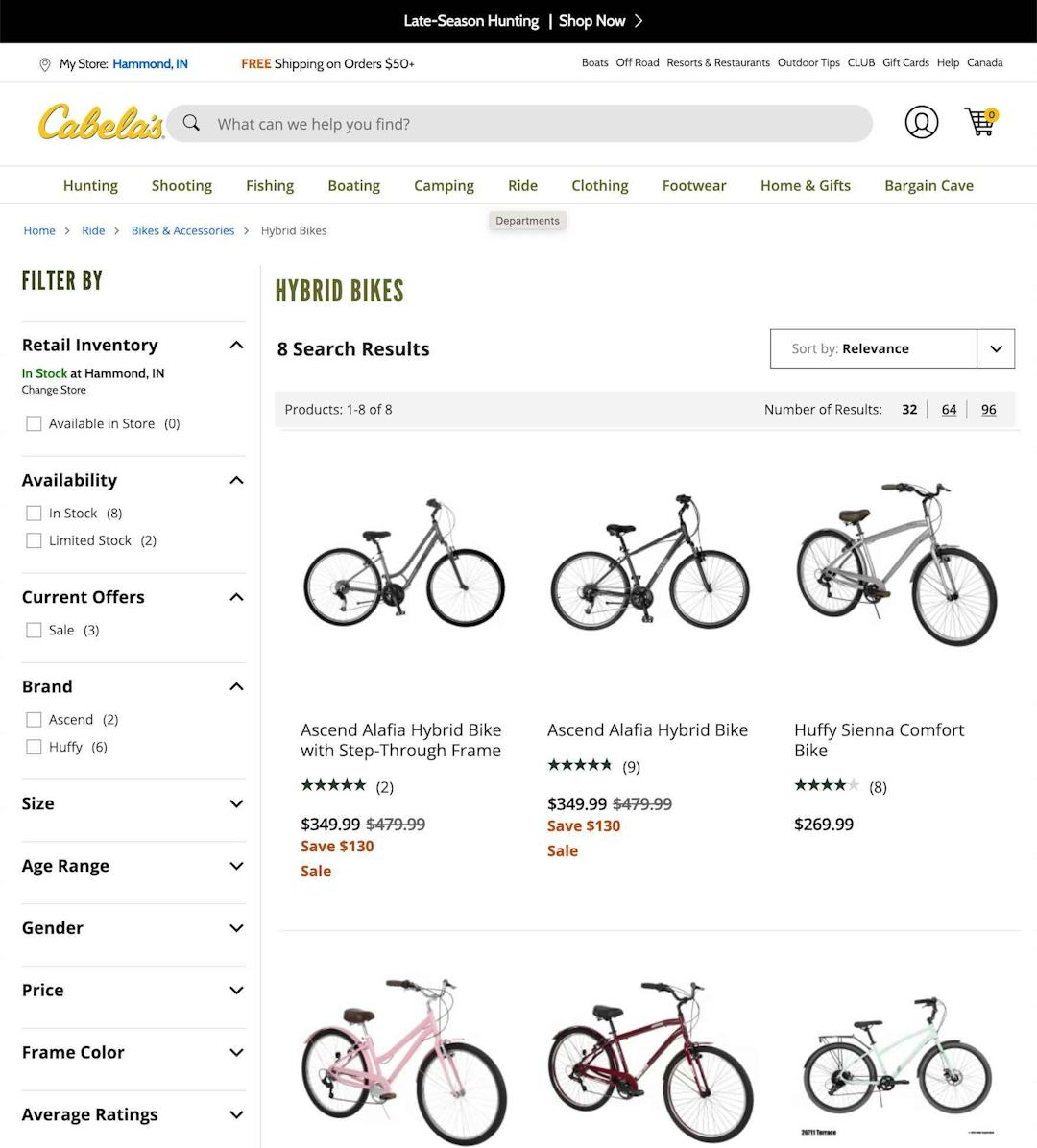The height and width of the screenshot is (1148, 1037).
Task: Select the Huffy brand checkbox
Action: (x=34, y=746)
